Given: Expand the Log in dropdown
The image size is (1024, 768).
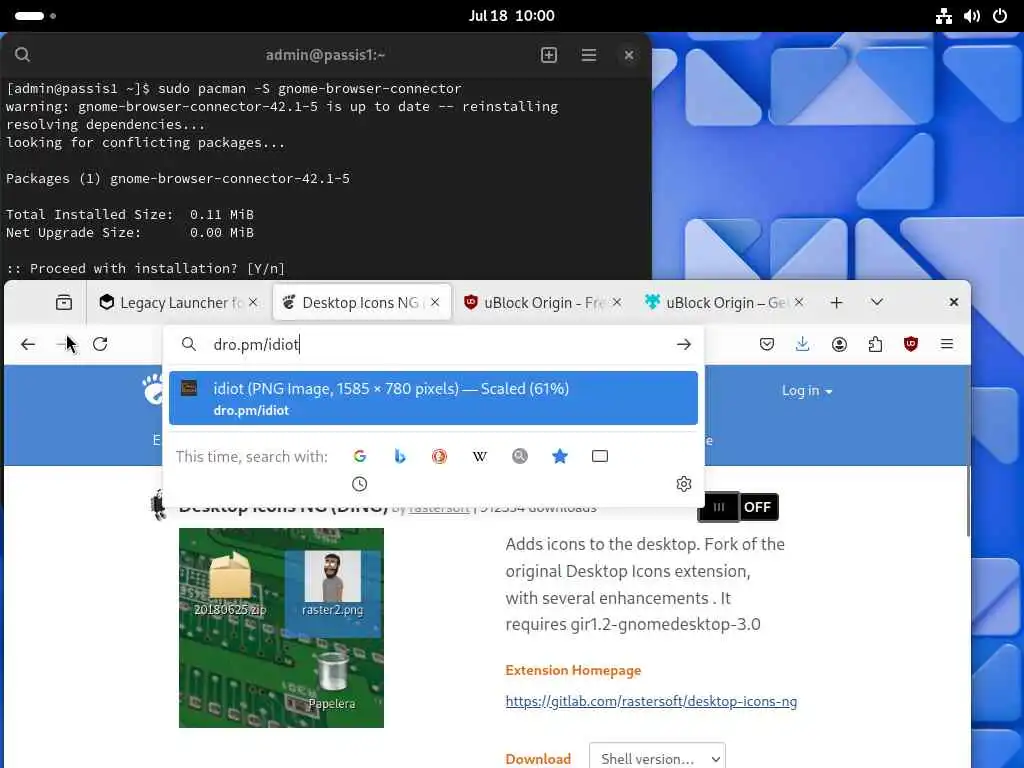Looking at the screenshot, I should pyautogui.click(x=807, y=391).
